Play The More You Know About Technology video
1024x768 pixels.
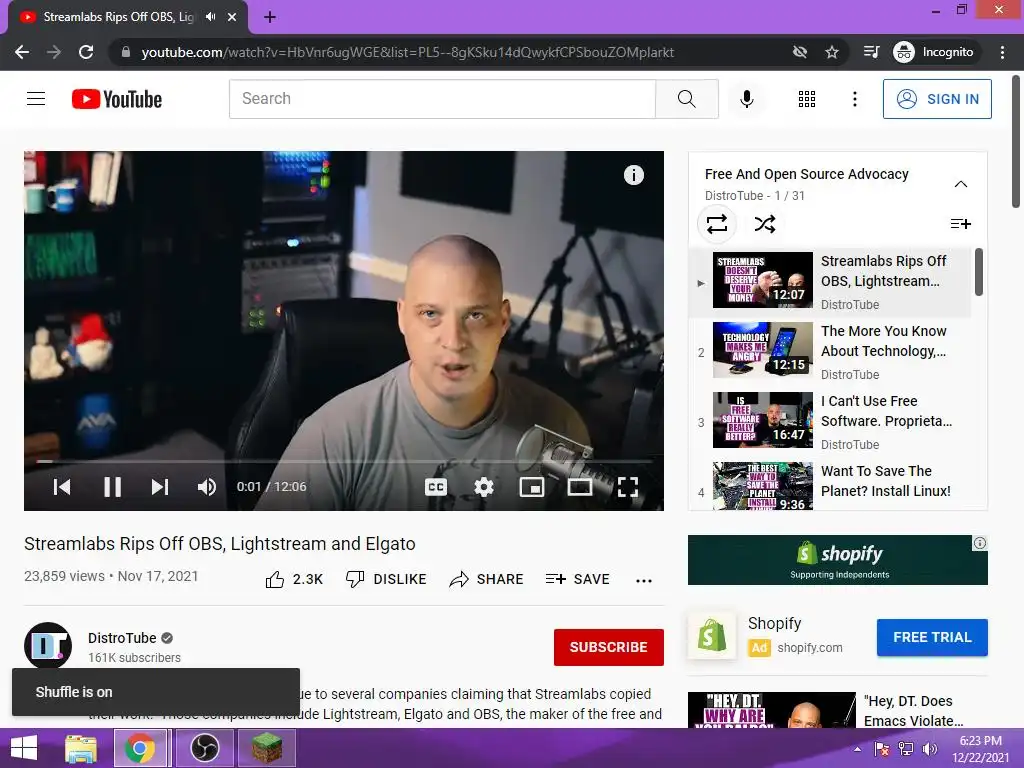(x=830, y=351)
